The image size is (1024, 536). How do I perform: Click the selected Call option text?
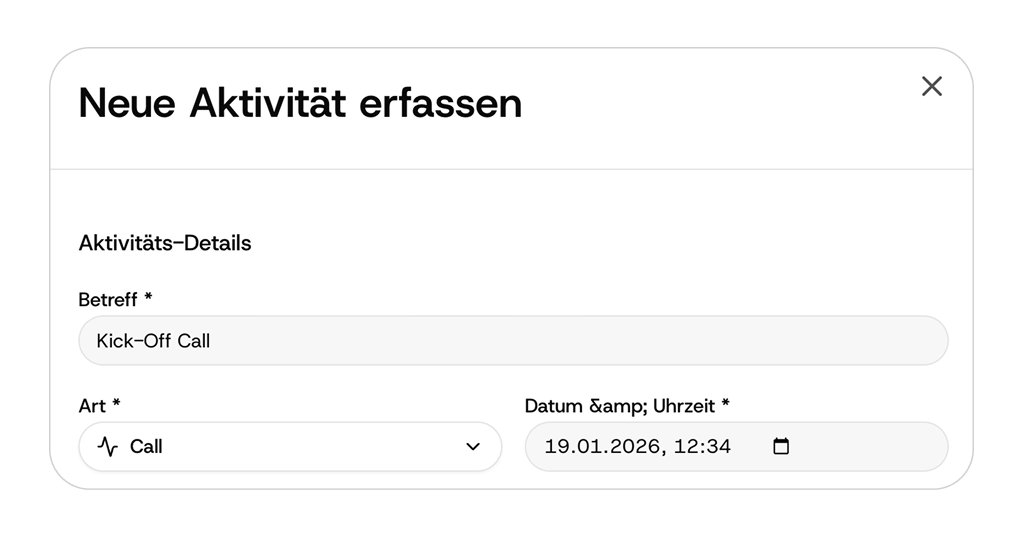[146, 447]
